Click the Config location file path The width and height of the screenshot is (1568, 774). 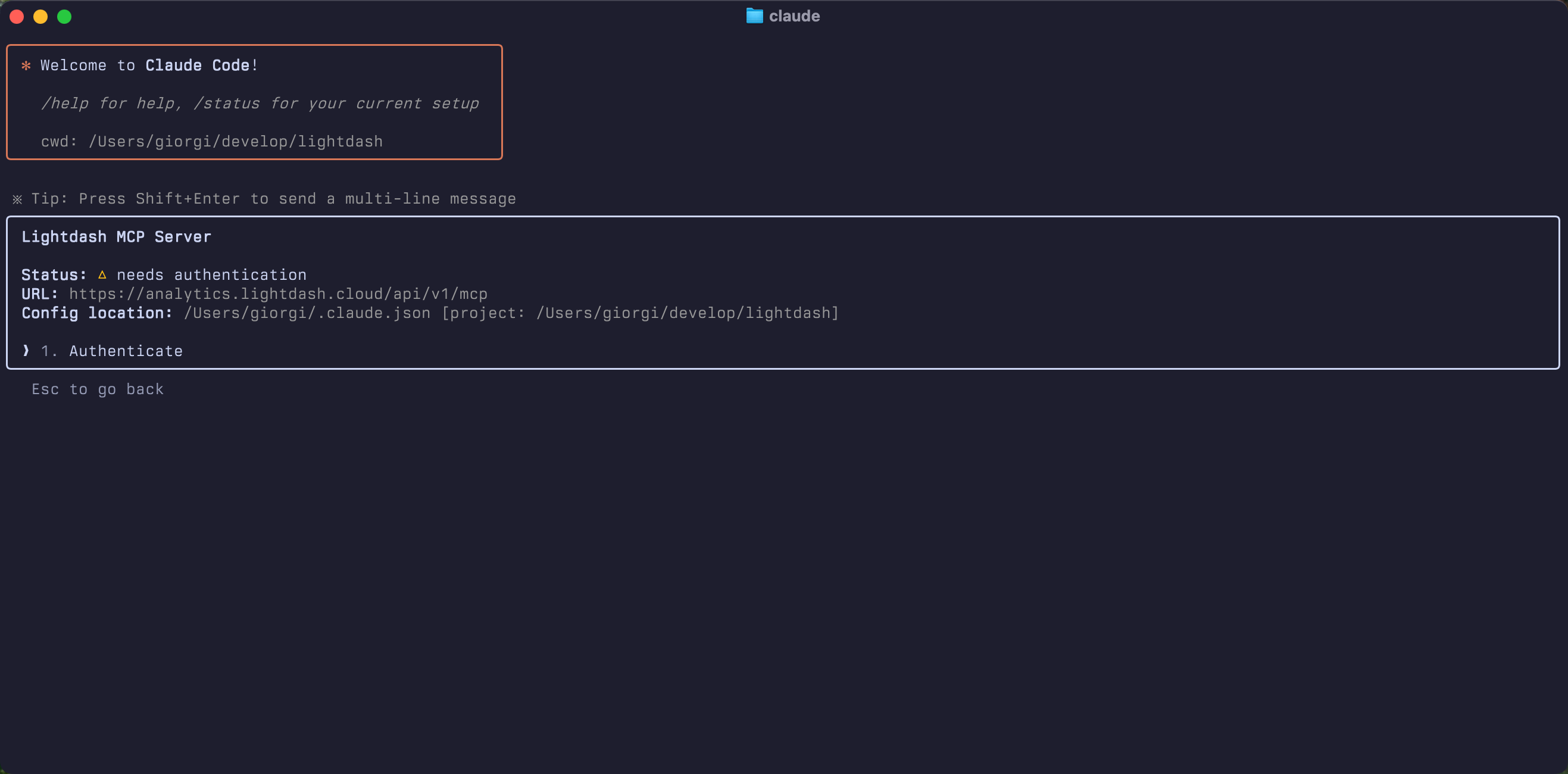coord(307,313)
